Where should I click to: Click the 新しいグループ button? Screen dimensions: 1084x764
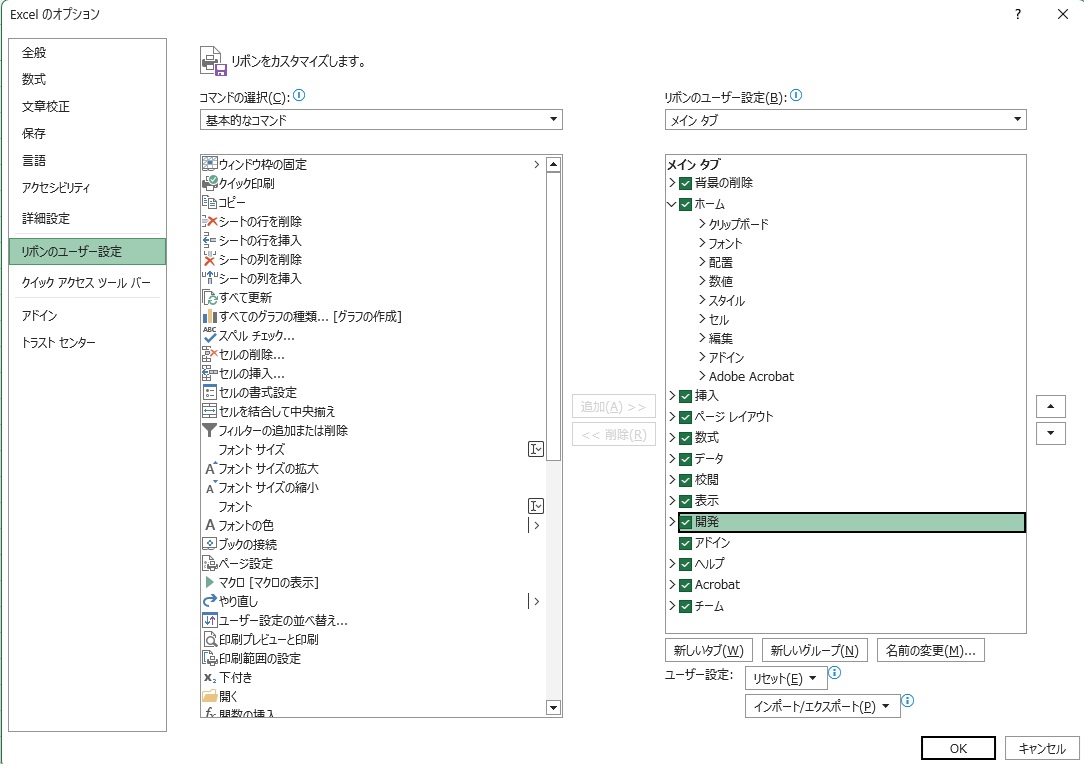[x=814, y=650]
